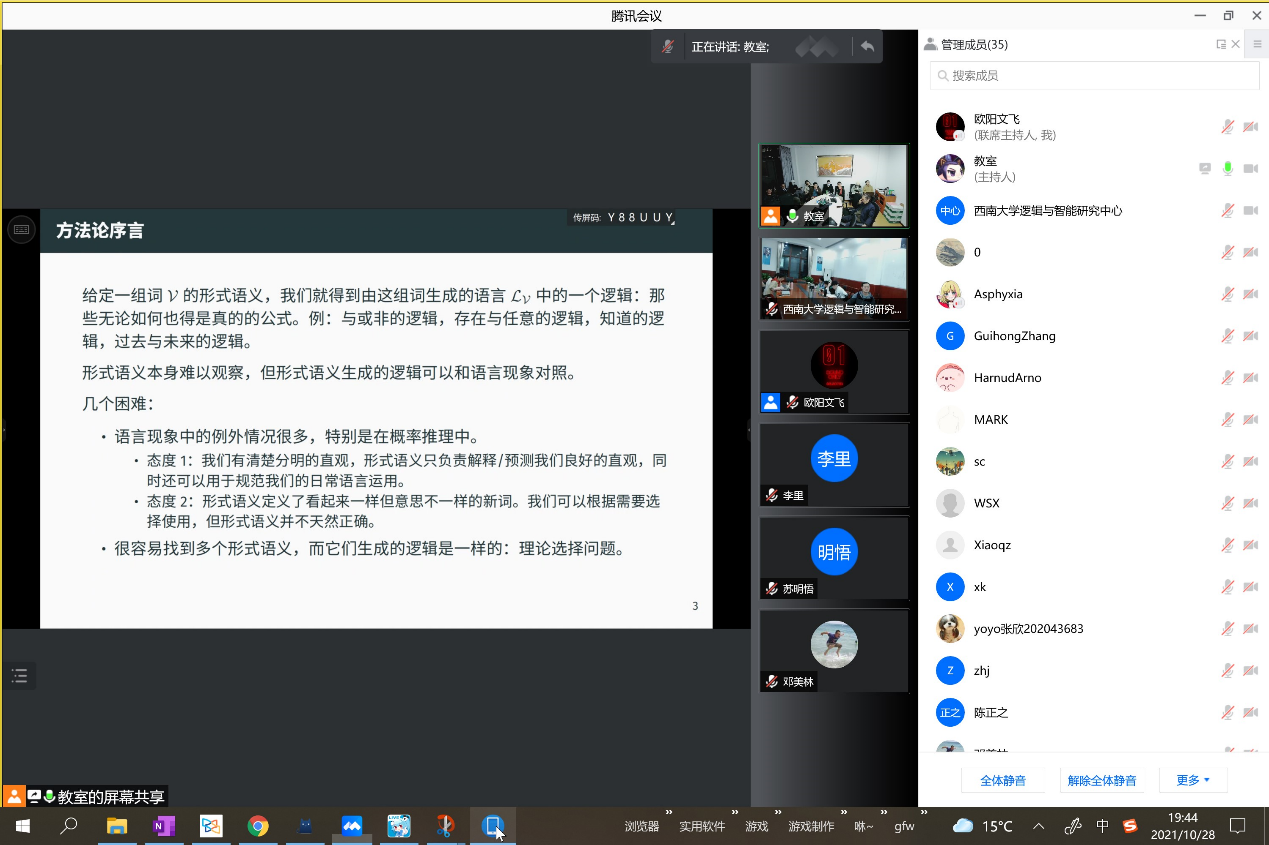Toggle camera for 西南大学逻辑与智能研究中心
The height and width of the screenshot is (845, 1269).
1250,211
